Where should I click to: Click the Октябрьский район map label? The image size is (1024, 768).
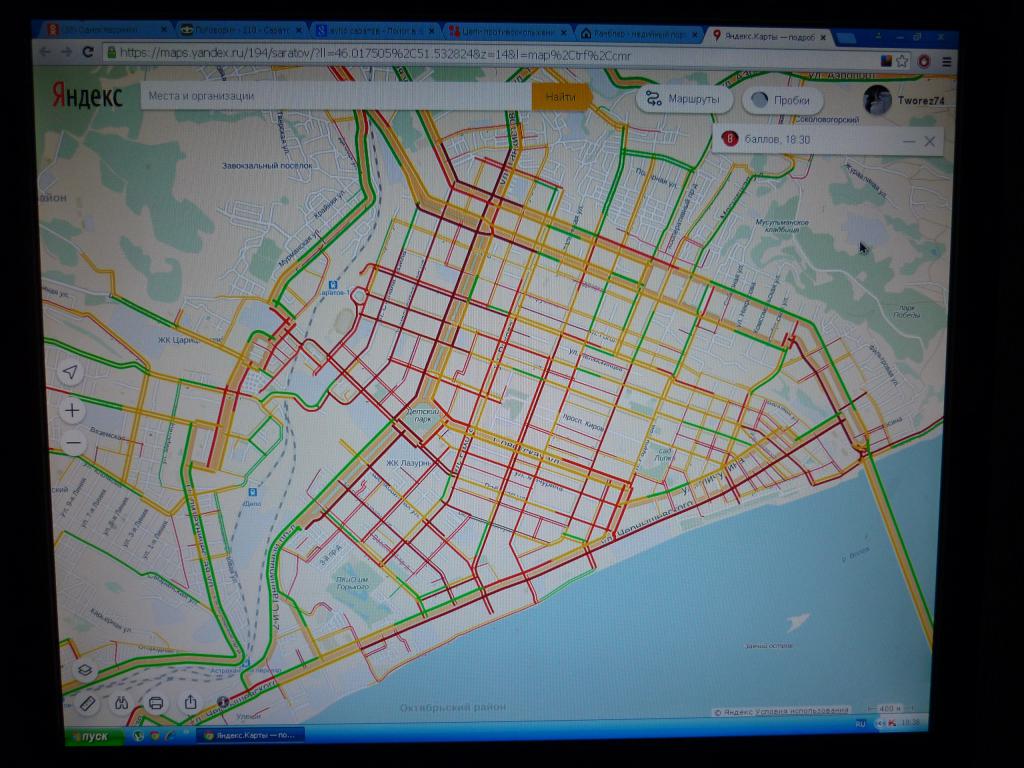(x=453, y=707)
